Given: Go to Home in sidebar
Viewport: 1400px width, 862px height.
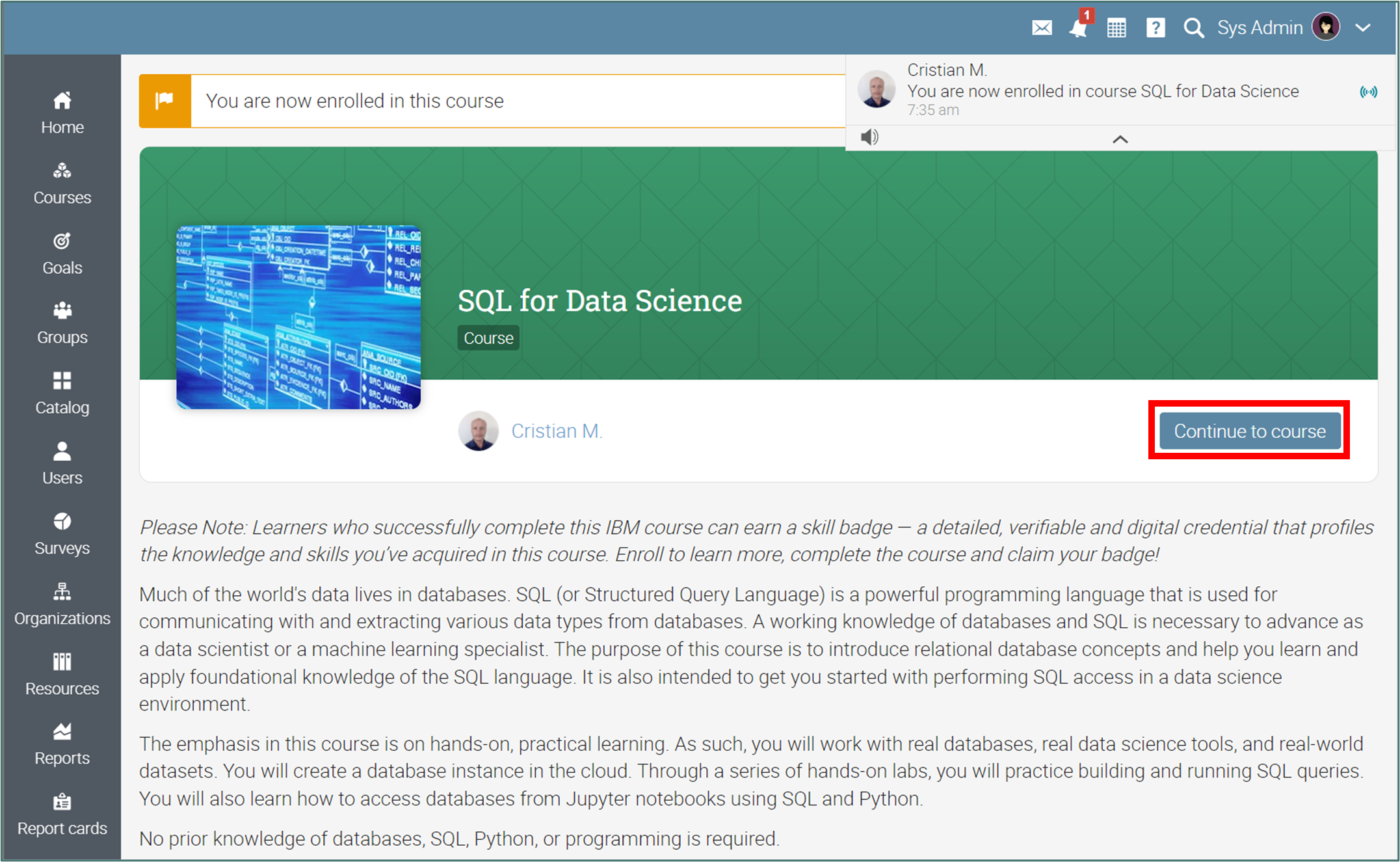Looking at the screenshot, I should 62,112.
